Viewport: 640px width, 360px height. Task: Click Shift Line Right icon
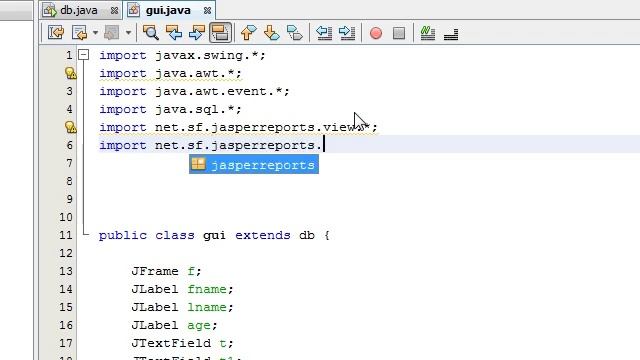click(347, 33)
